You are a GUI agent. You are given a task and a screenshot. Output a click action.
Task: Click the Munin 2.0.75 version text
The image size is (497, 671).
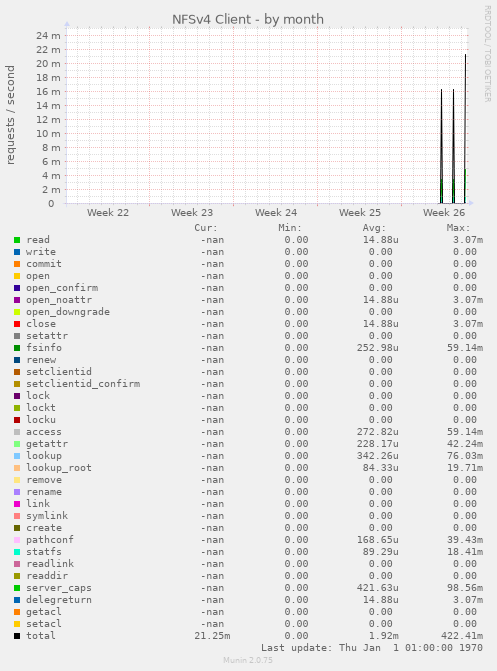point(248,660)
